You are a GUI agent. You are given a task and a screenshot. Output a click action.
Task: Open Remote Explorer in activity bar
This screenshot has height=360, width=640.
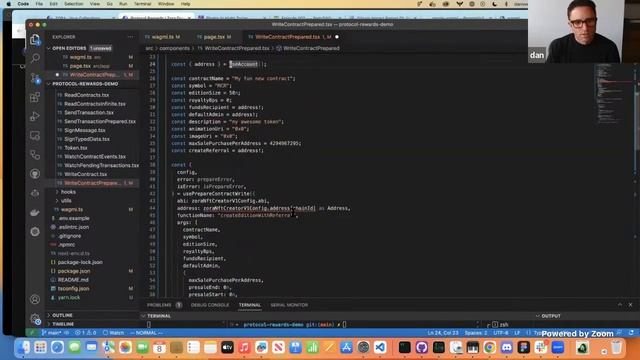click(35, 136)
